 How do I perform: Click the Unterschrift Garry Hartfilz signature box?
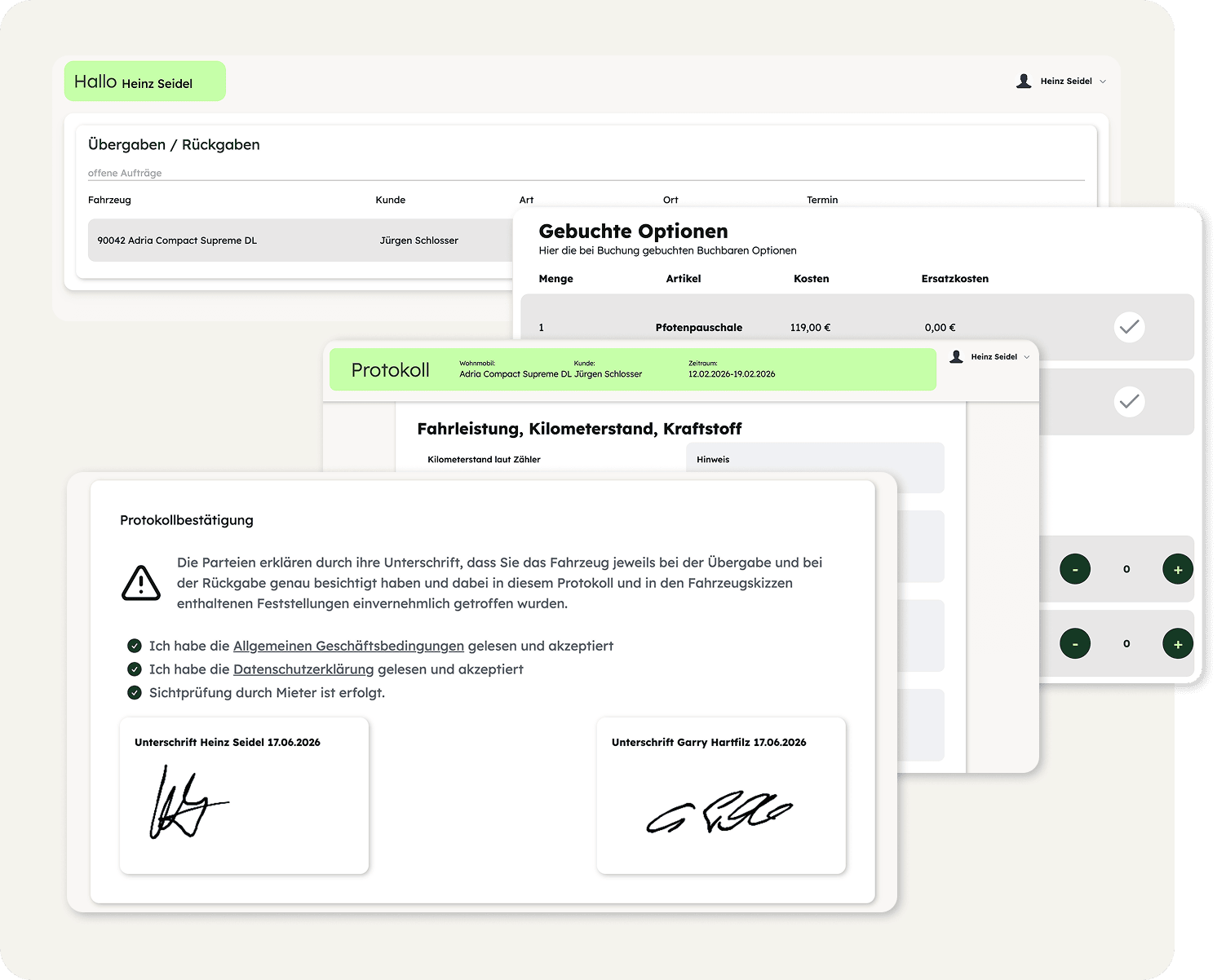click(x=721, y=796)
